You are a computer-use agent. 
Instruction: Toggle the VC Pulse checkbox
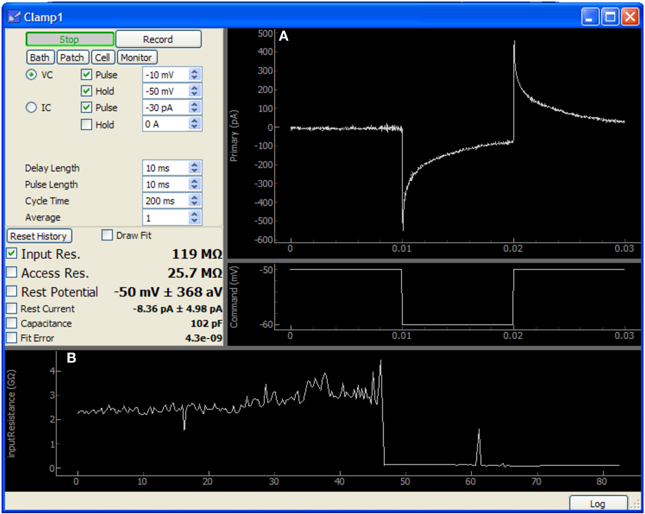click(x=86, y=75)
